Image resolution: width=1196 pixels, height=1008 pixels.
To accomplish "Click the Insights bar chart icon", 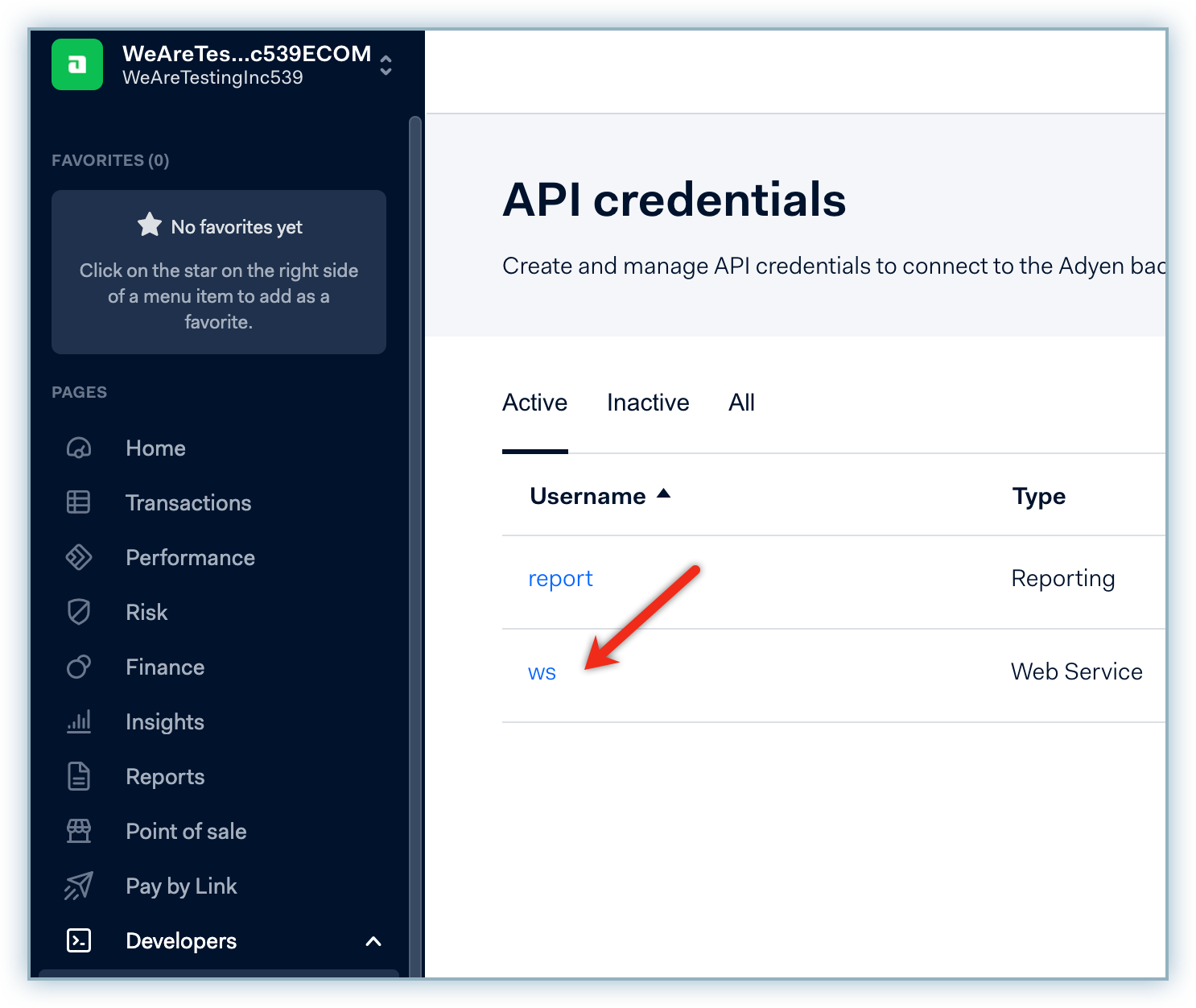I will 79,721.
